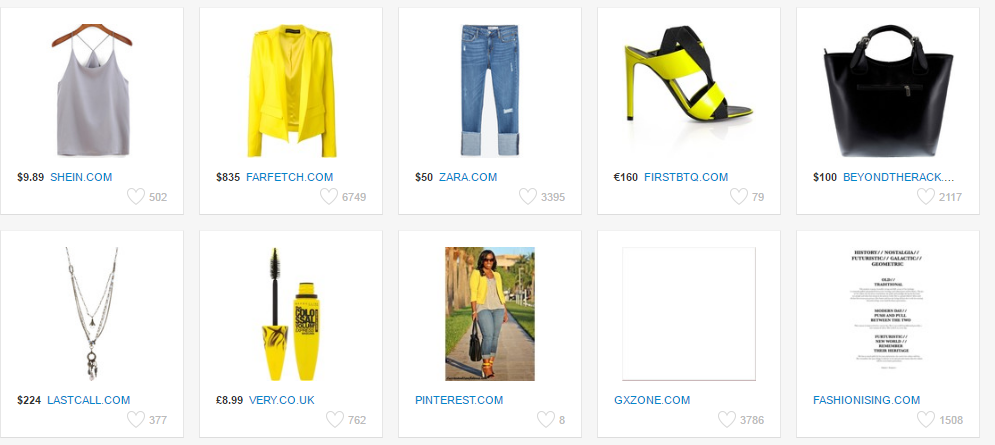Heart the PINTEREST.COM outfit photo

point(546,419)
